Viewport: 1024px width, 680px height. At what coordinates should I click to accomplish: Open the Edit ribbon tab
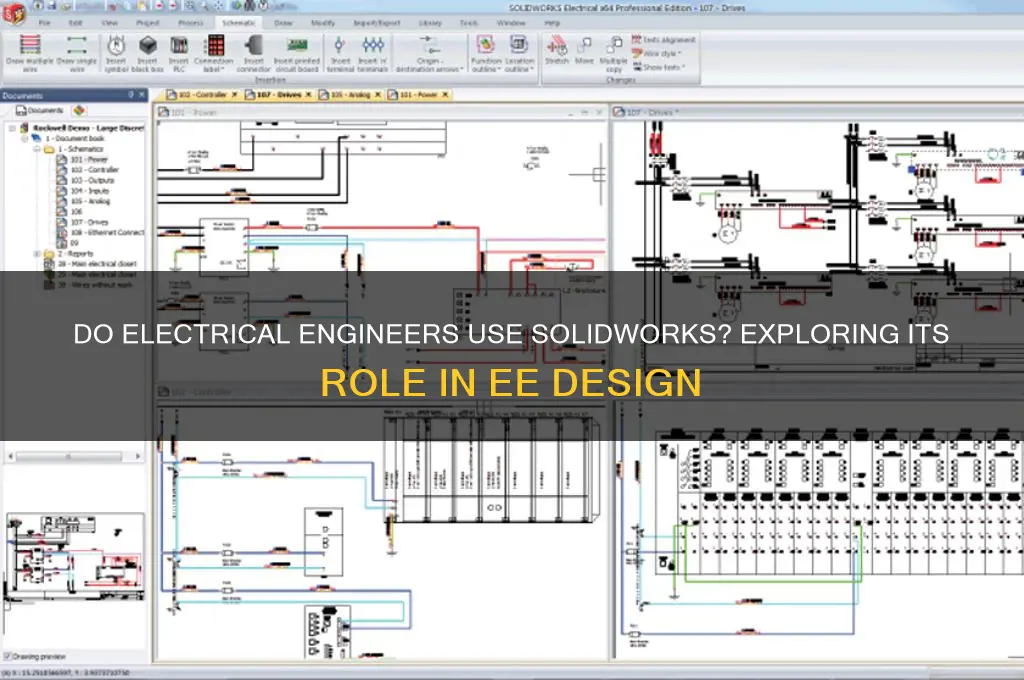(76, 23)
